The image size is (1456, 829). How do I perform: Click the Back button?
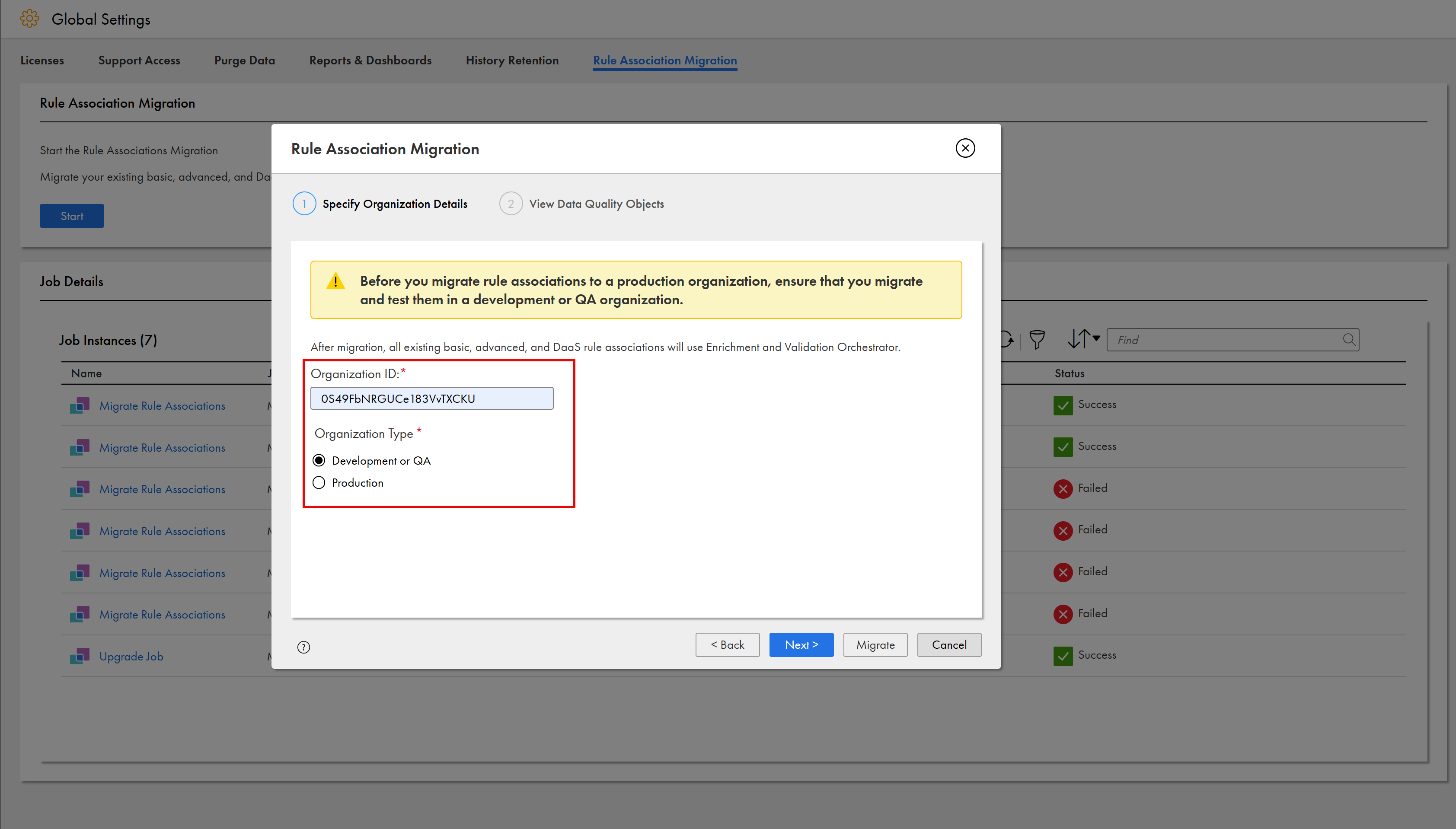tap(727, 644)
